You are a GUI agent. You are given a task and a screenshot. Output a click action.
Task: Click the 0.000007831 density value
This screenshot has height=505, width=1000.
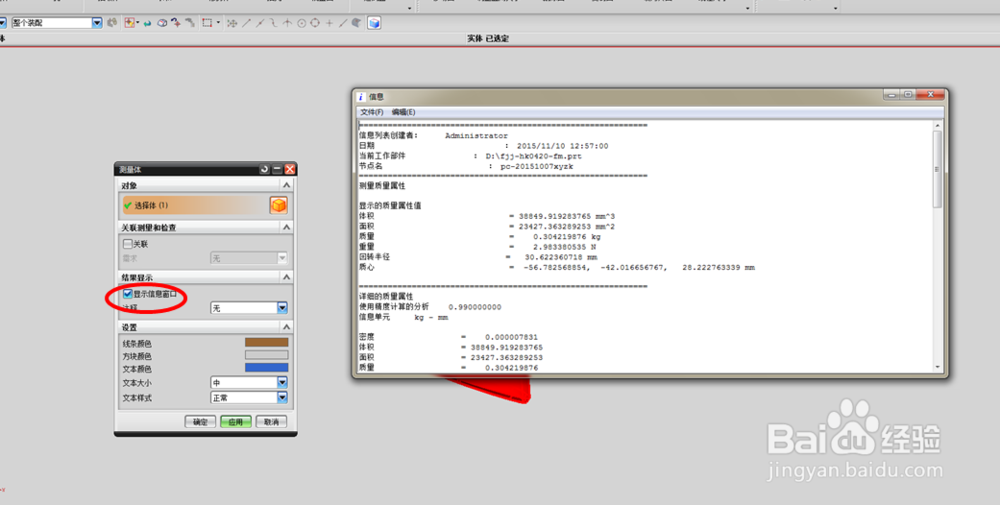pos(511,337)
